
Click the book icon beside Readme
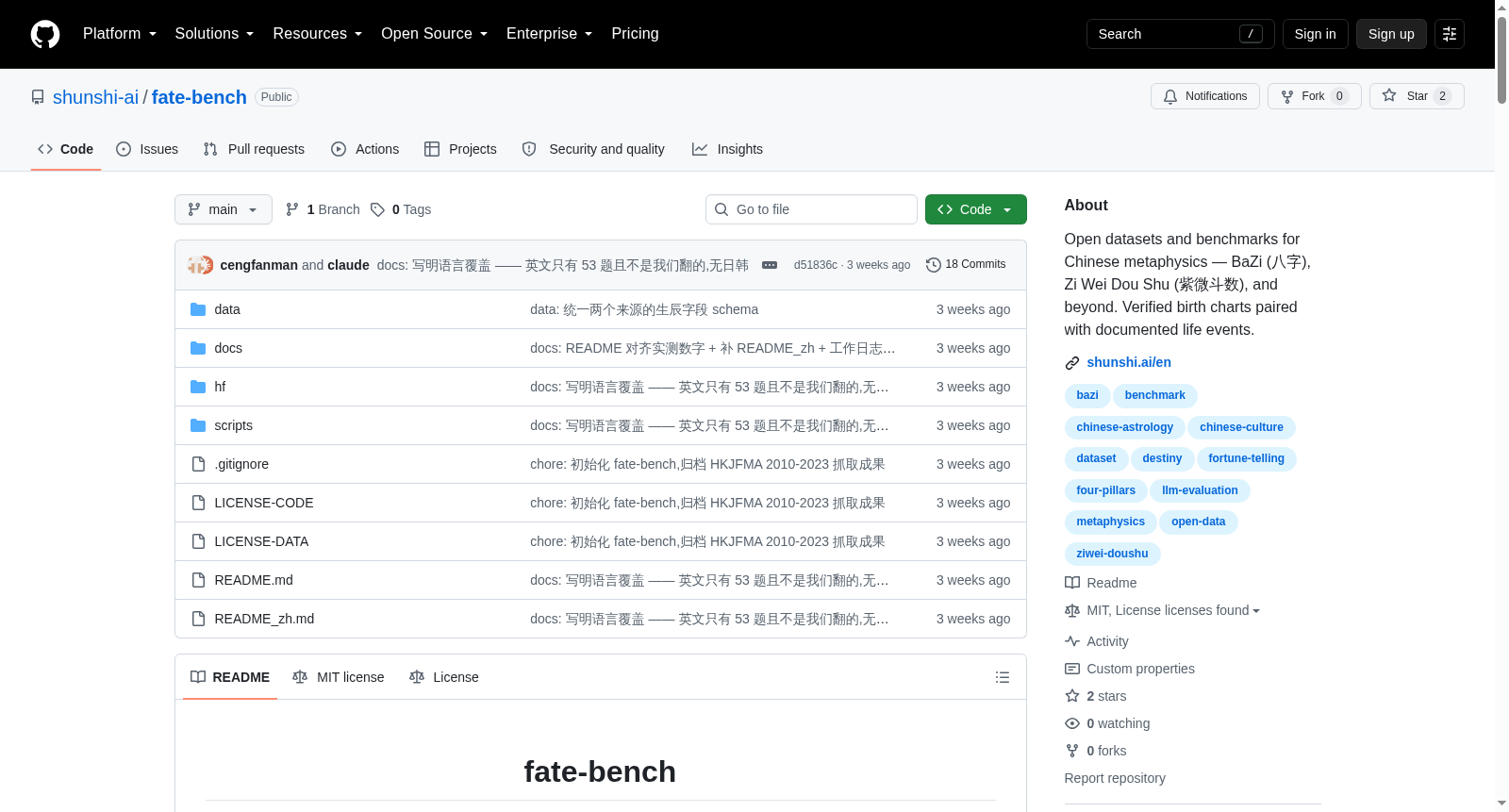point(1072,583)
